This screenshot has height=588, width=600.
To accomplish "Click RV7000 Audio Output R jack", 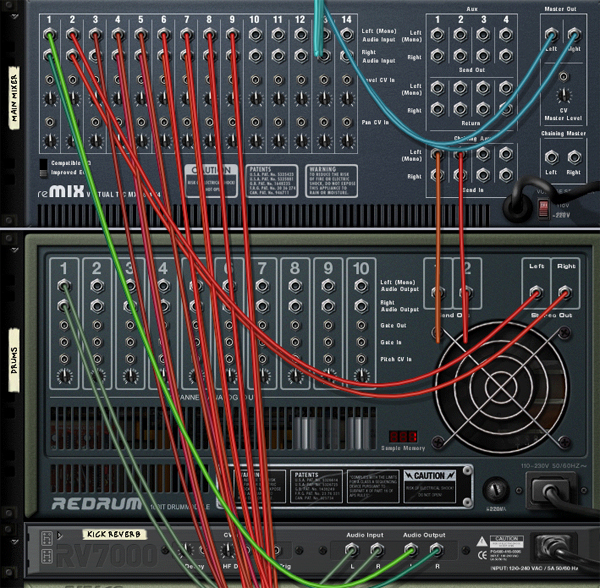I will pyautogui.click(x=436, y=550).
